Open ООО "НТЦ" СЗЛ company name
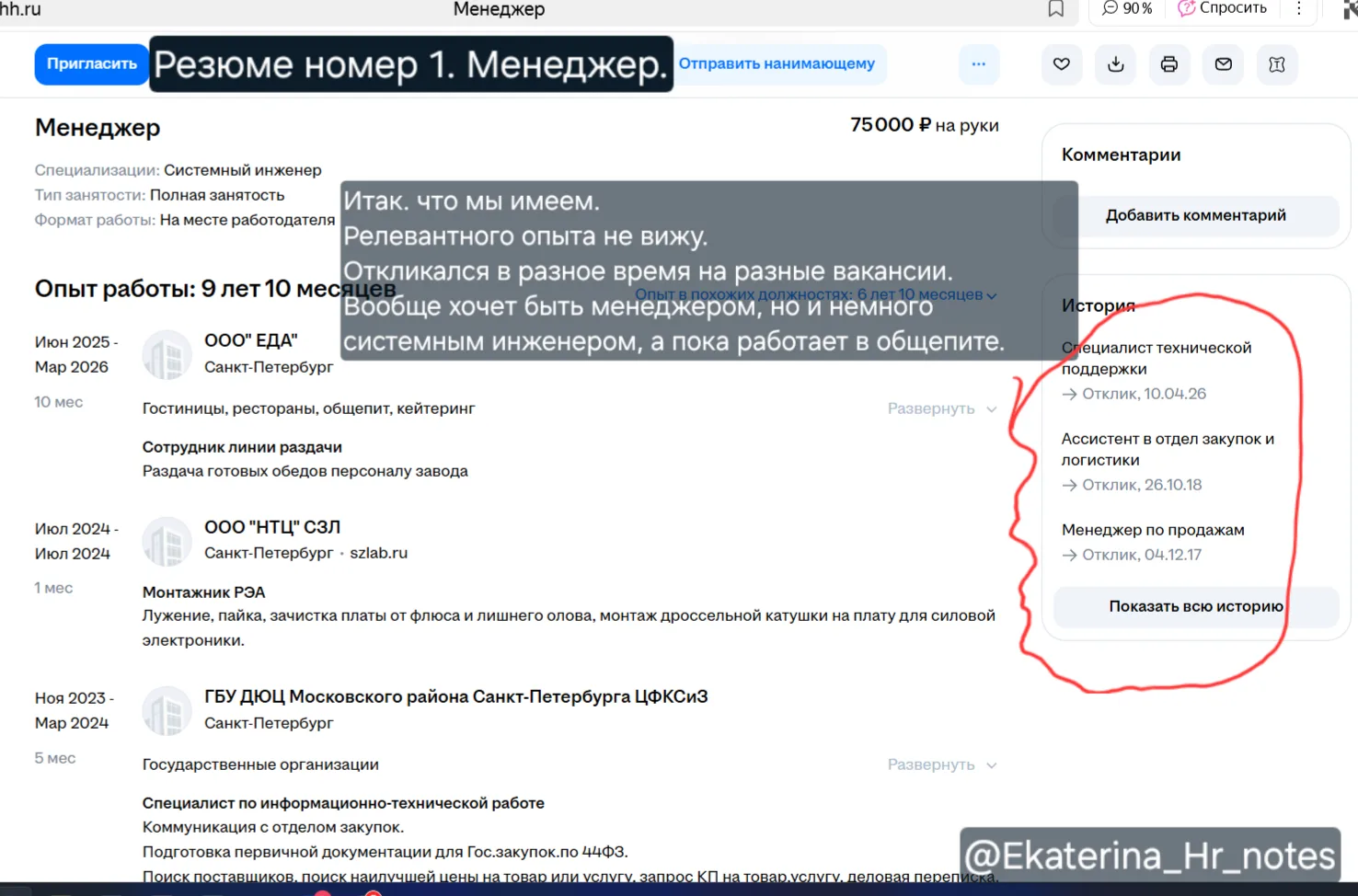 (272, 527)
